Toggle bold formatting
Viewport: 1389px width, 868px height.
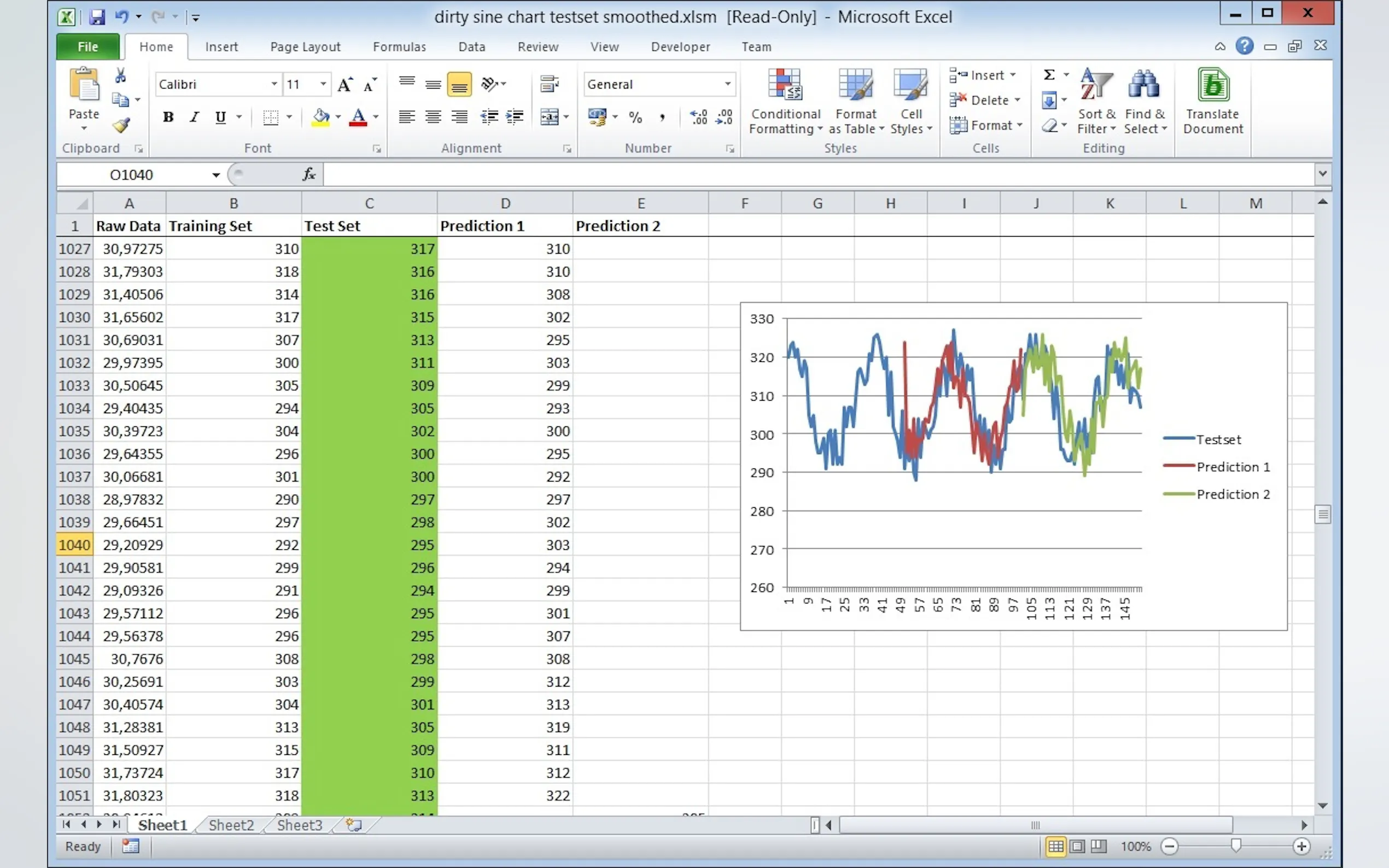[x=168, y=117]
